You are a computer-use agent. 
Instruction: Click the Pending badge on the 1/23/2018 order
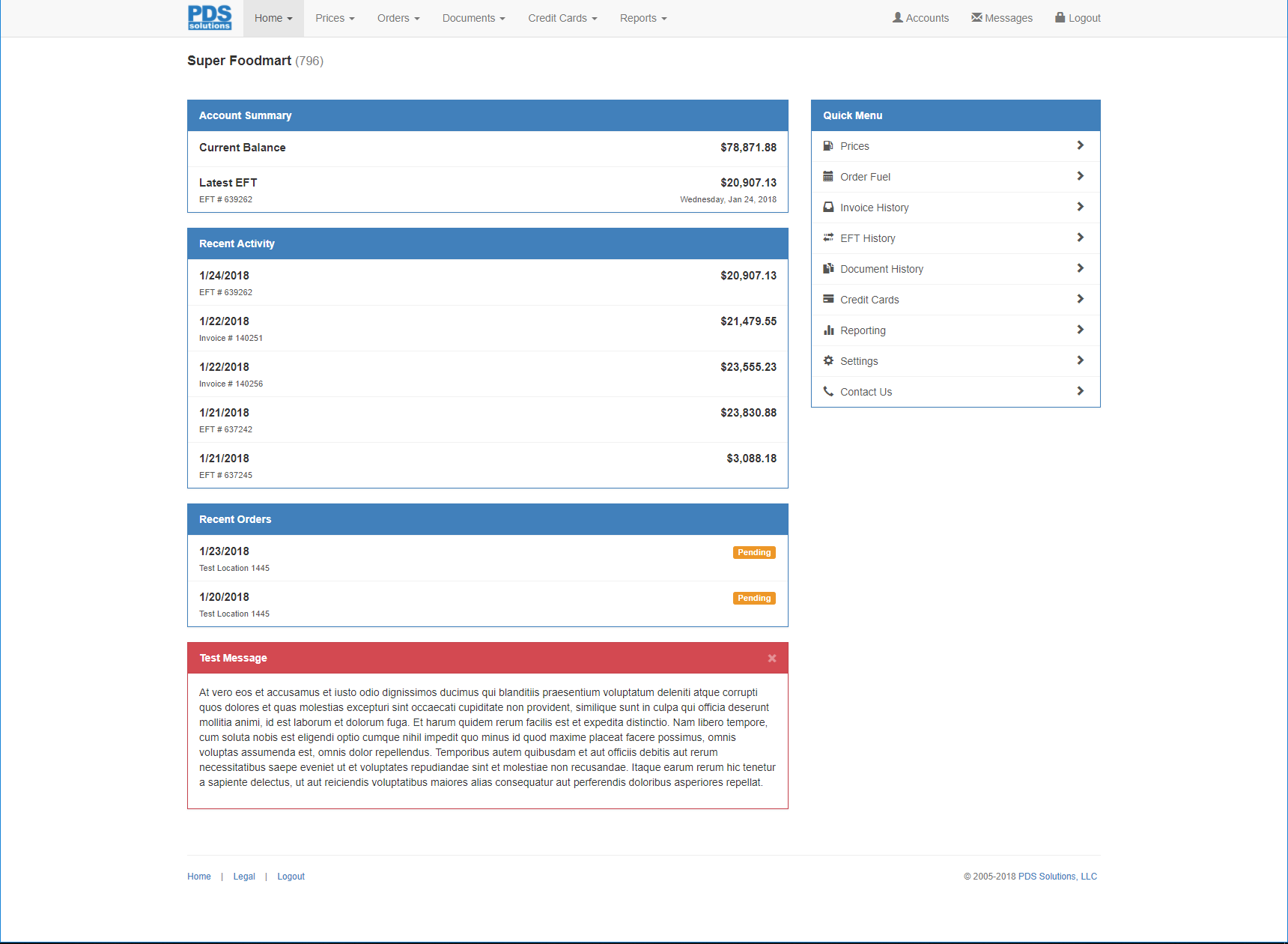pyautogui.click(x=754, y=552)
